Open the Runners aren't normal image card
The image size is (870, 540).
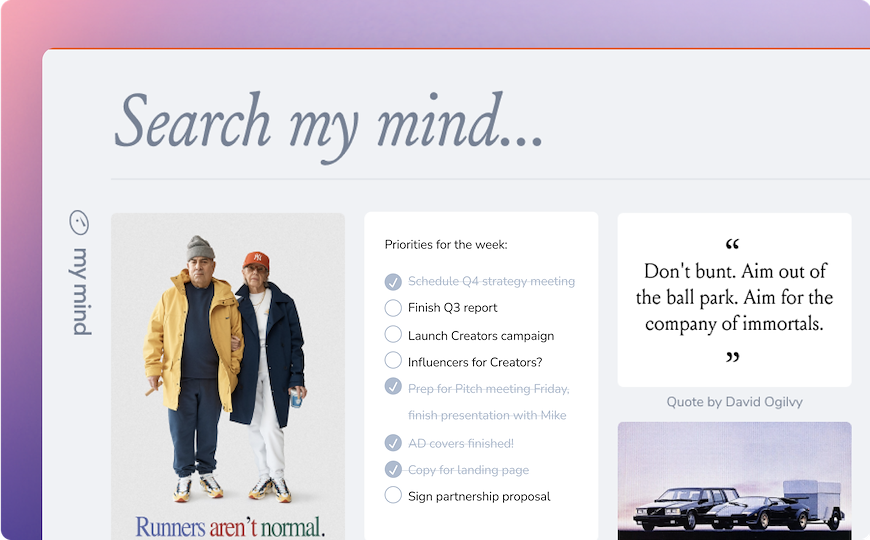pos(228,376)
